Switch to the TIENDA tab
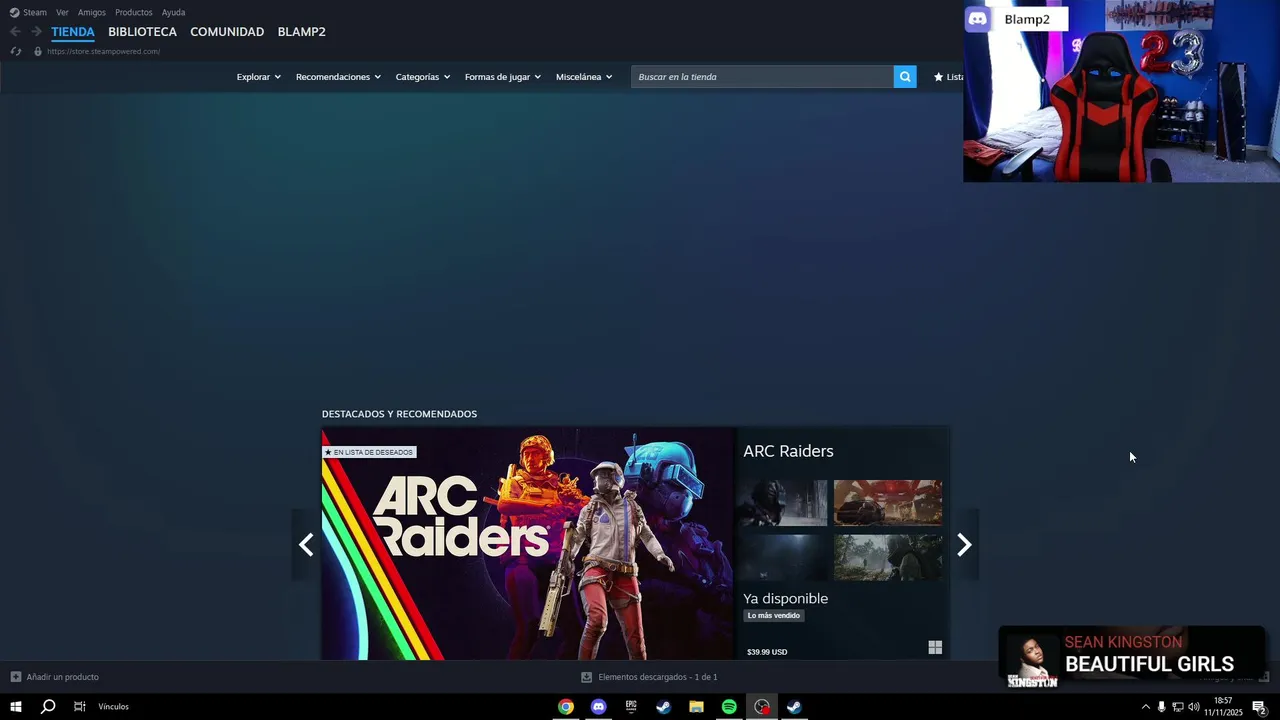 click(x=73, y=32)
